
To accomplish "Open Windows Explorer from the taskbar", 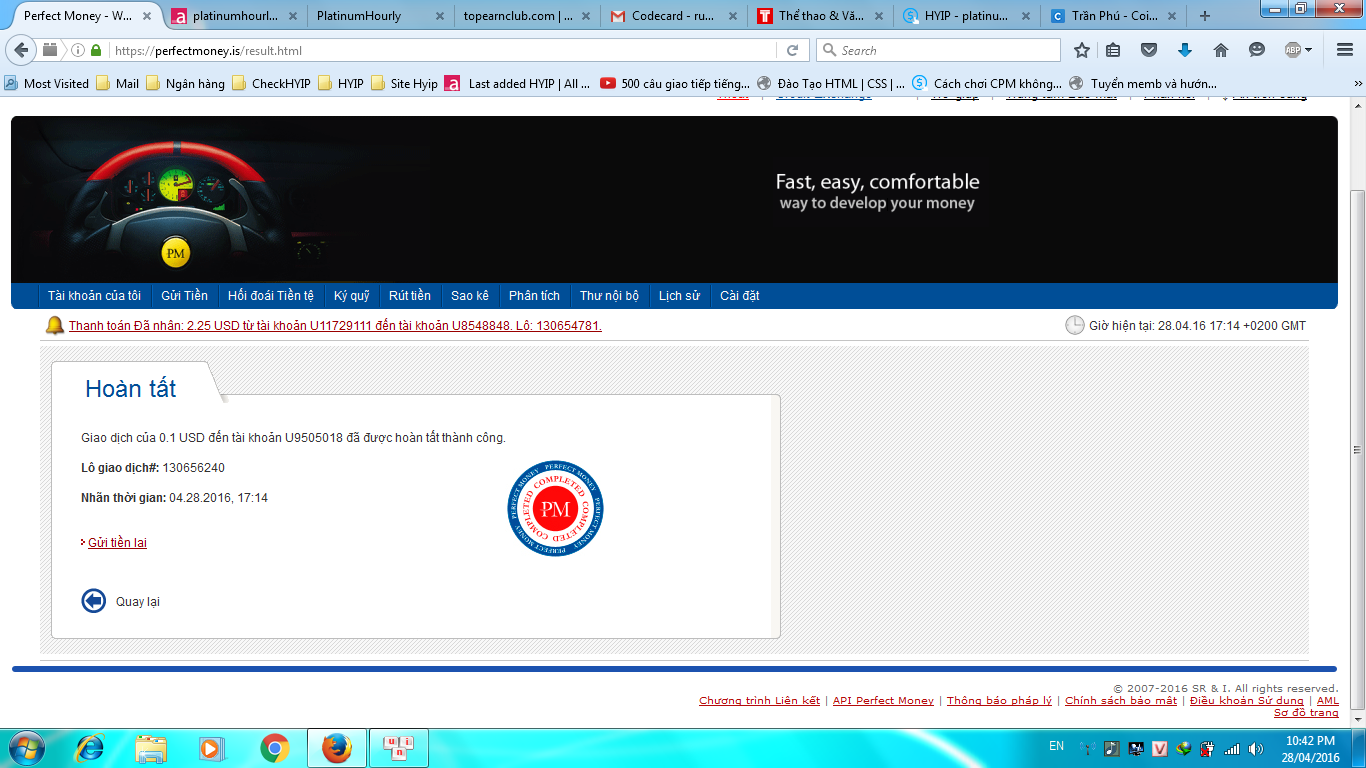I will (151, 748).
